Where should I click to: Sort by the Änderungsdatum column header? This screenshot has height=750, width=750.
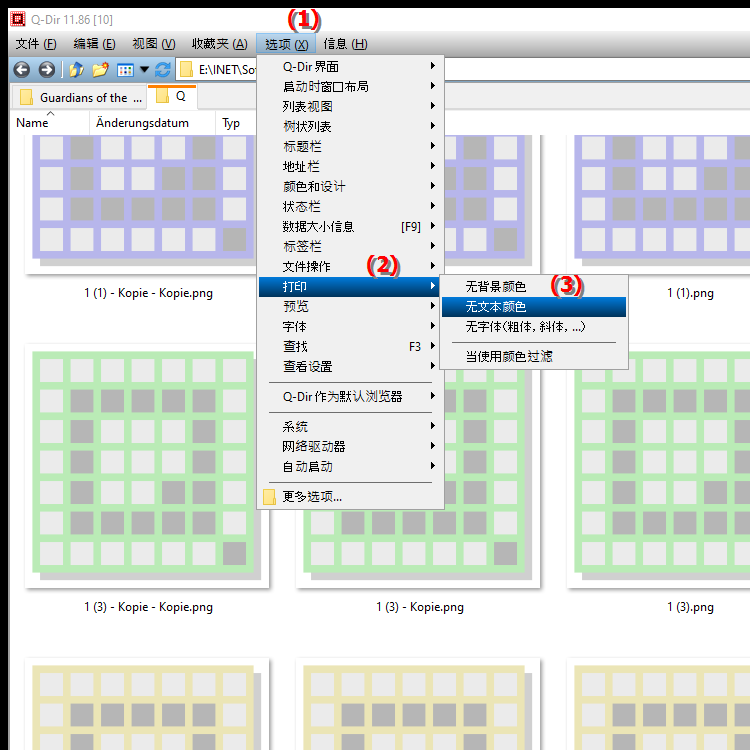tap(152, 123)
